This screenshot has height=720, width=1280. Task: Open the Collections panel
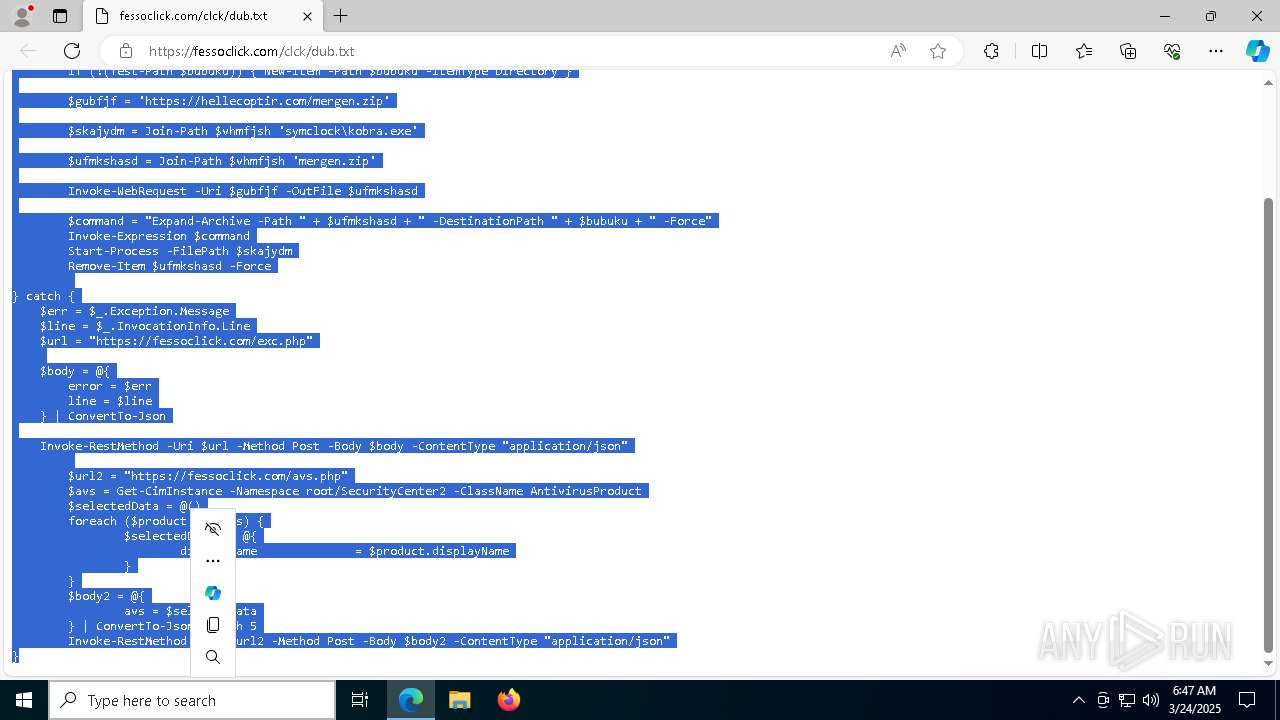(1128, 51)
